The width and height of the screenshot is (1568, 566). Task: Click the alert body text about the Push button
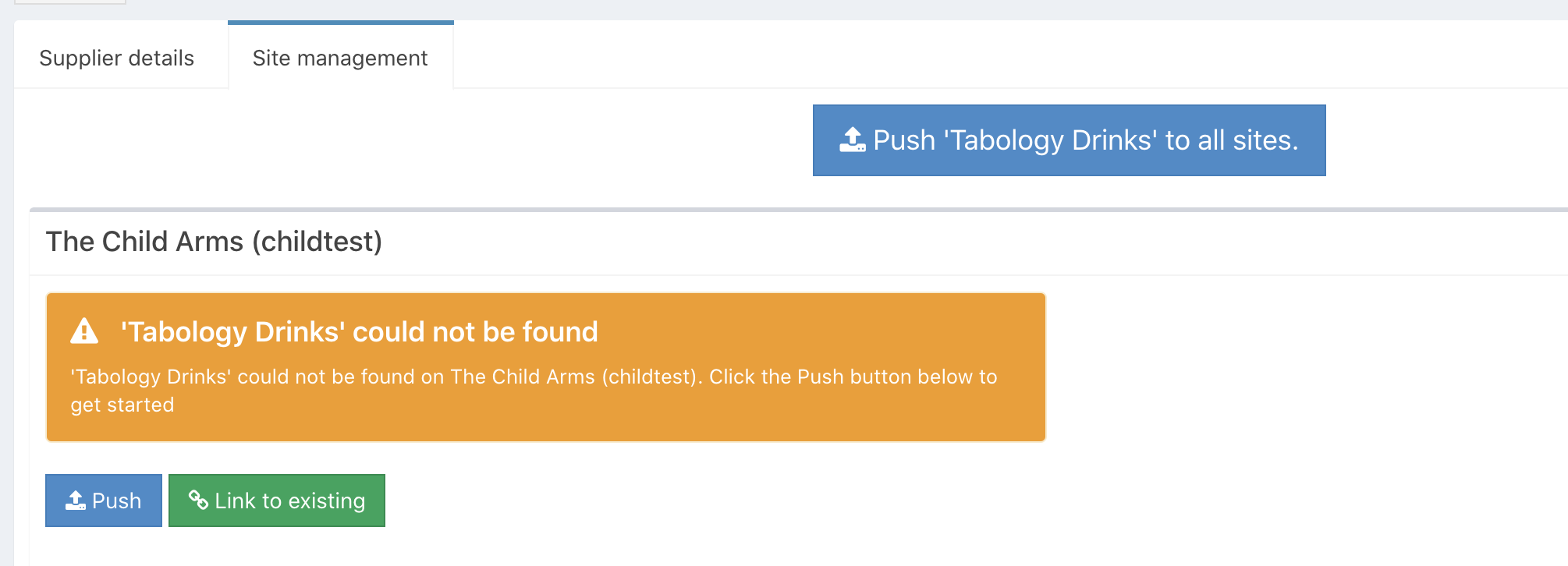[534, 377]
